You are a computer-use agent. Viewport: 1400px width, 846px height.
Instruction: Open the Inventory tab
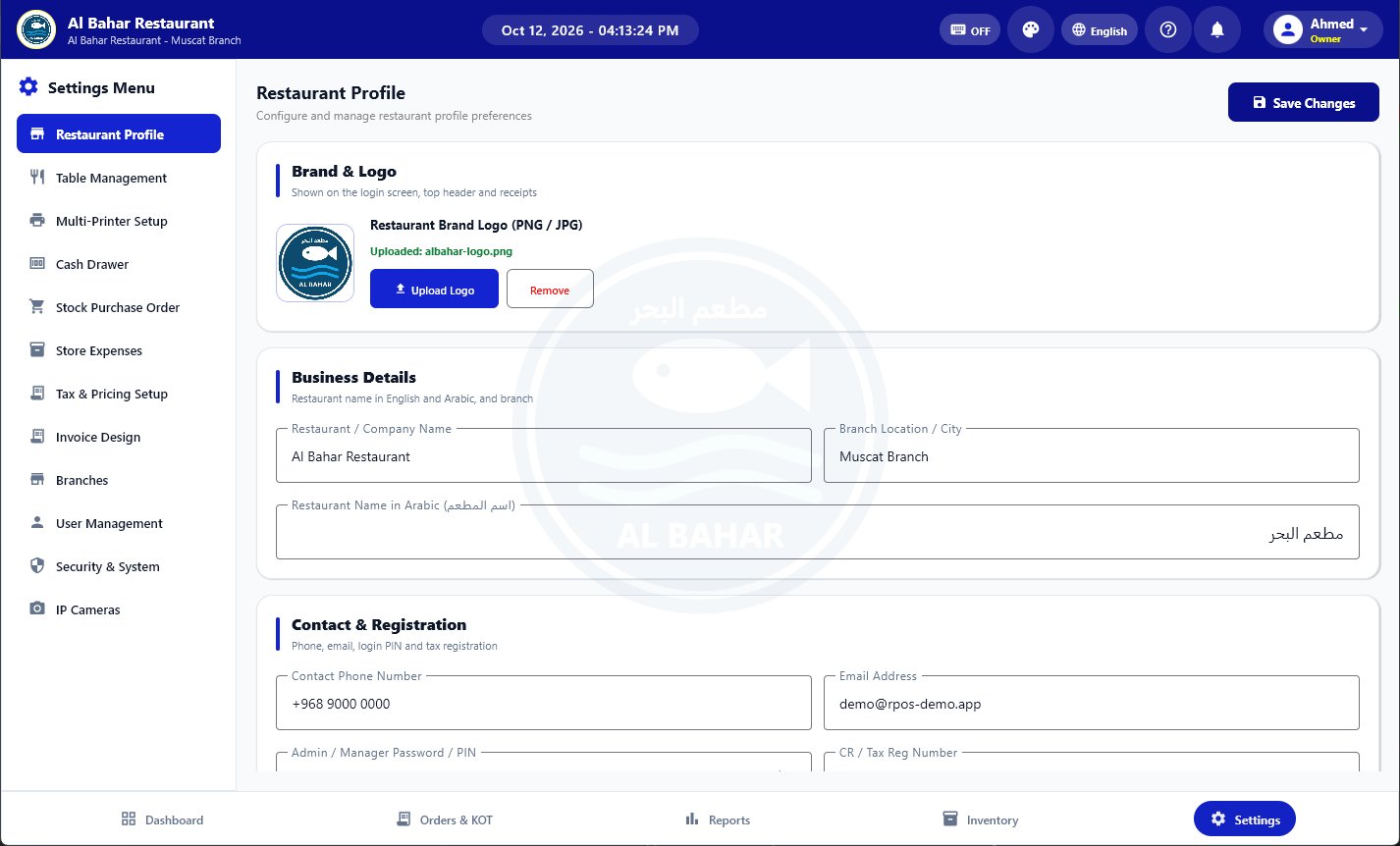click(980, 820)
